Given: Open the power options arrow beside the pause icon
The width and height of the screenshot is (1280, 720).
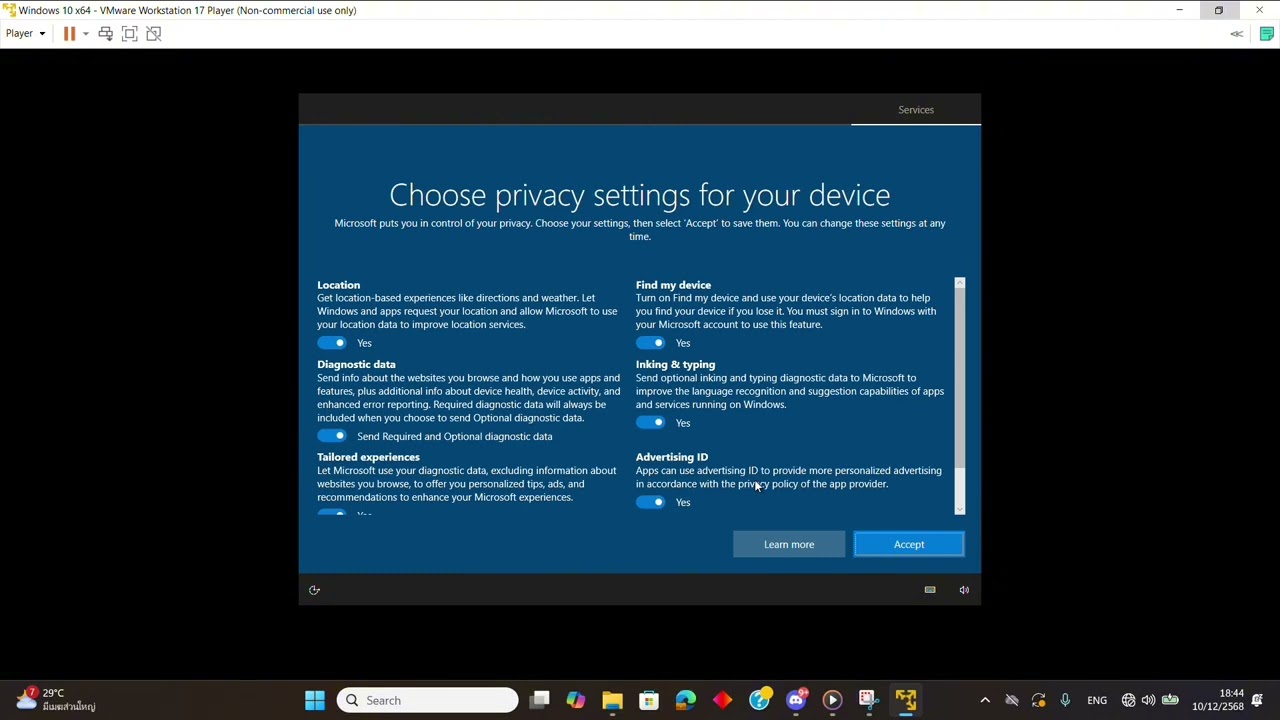Looking at the screenshot, I should coord(85,34).
